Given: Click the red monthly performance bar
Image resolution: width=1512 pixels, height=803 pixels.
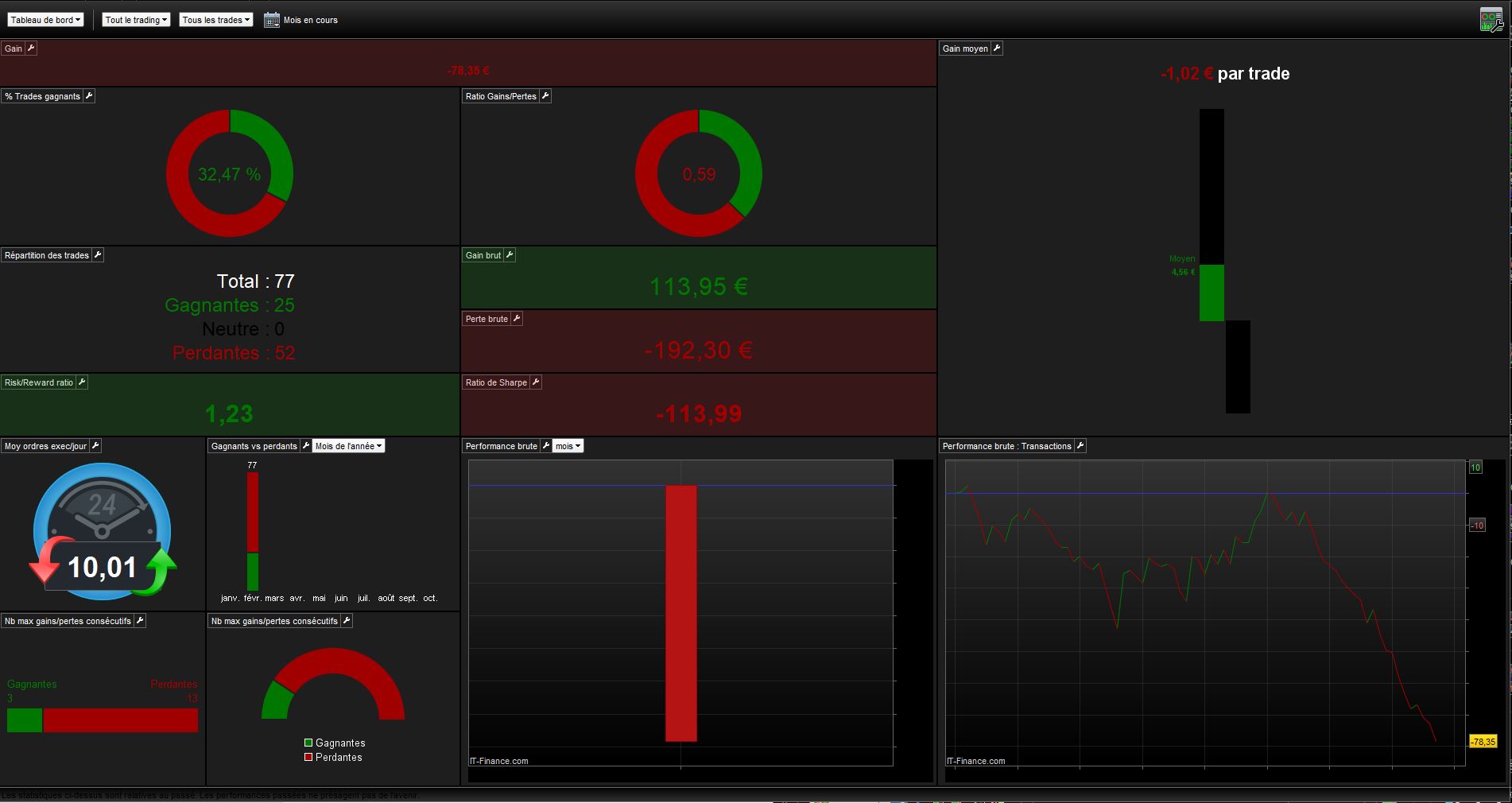Looking at the screenshot, I should [x=681, y=613].
